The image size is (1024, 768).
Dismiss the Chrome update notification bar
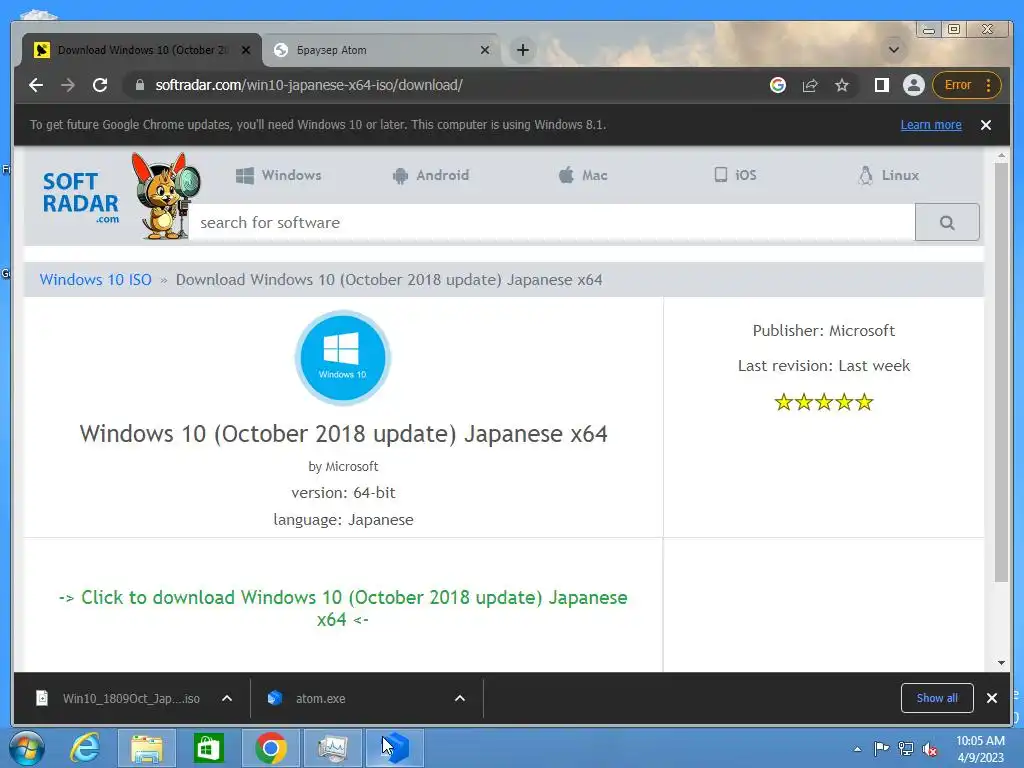[x=985, y=125]
